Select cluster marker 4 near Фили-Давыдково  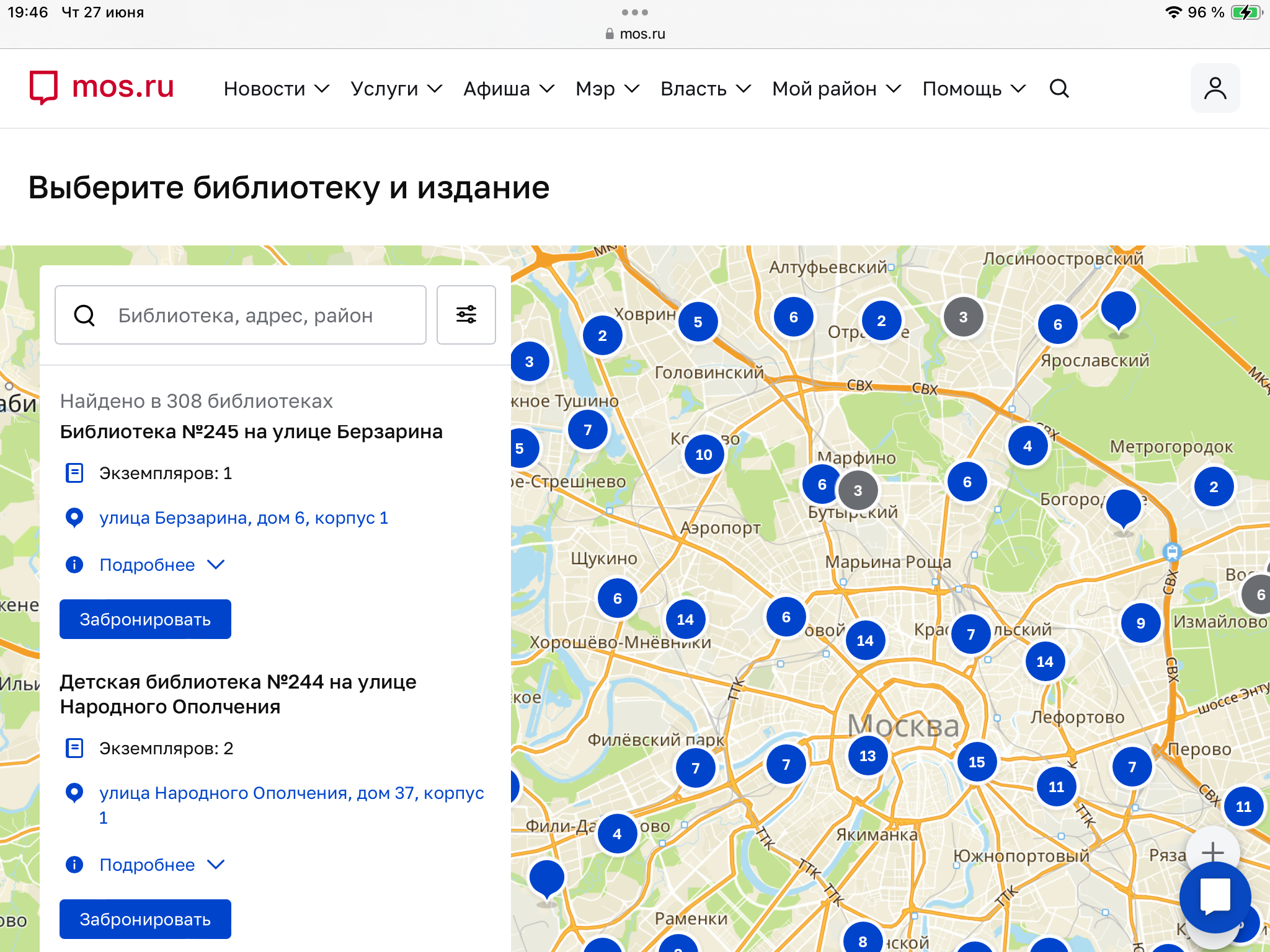tap(617, 834)
